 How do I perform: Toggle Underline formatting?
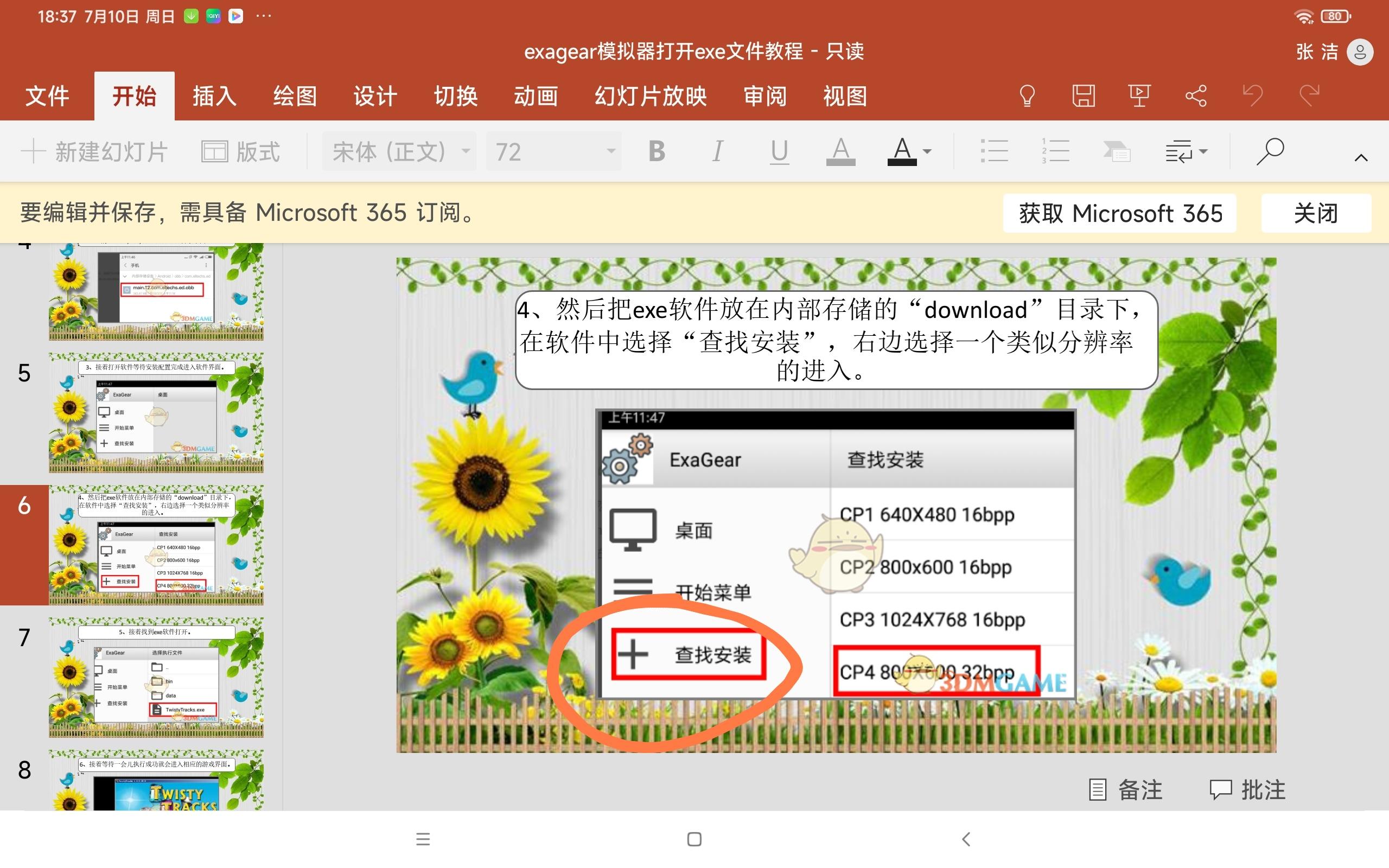tap(779, 152)
